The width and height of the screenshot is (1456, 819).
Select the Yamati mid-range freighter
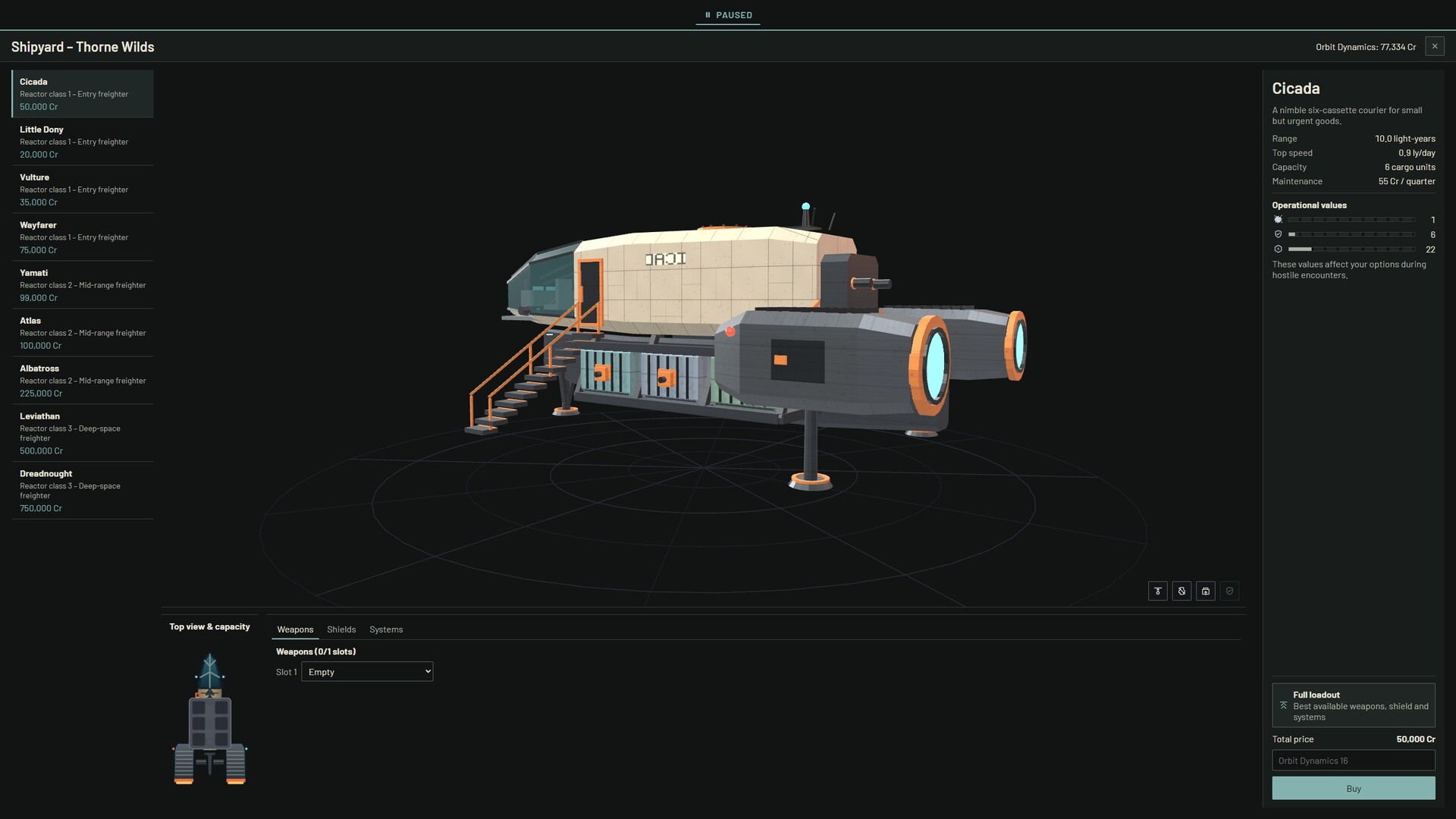click(x=83, y=285)
